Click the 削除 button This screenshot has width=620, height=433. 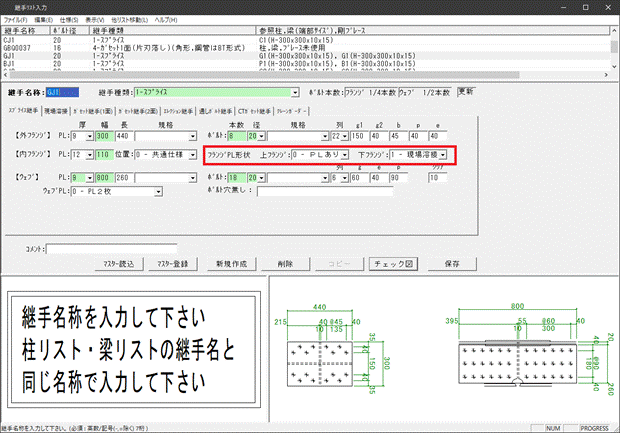coord(285,264)
